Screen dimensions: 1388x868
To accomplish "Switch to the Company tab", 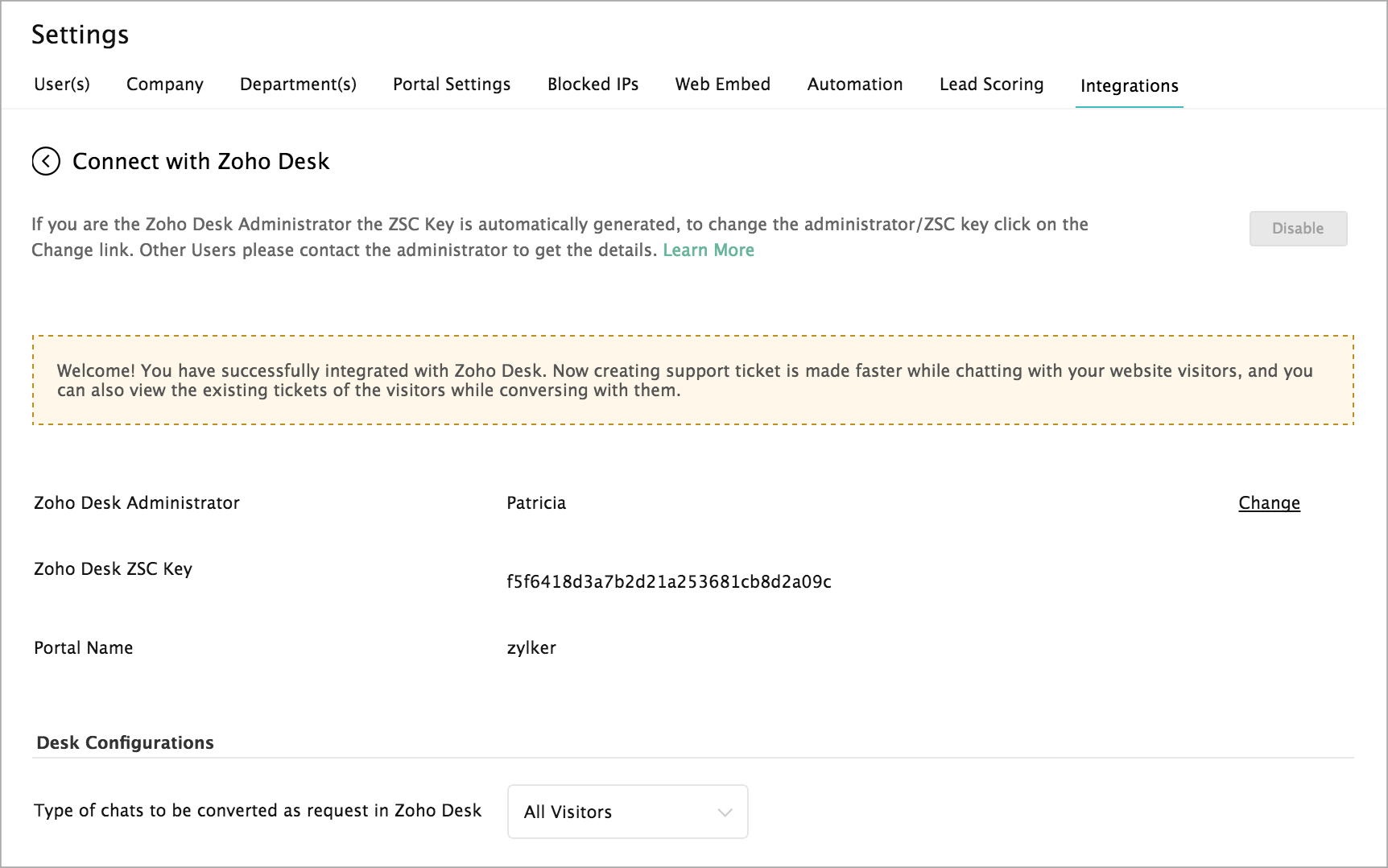I will point(165,85).
